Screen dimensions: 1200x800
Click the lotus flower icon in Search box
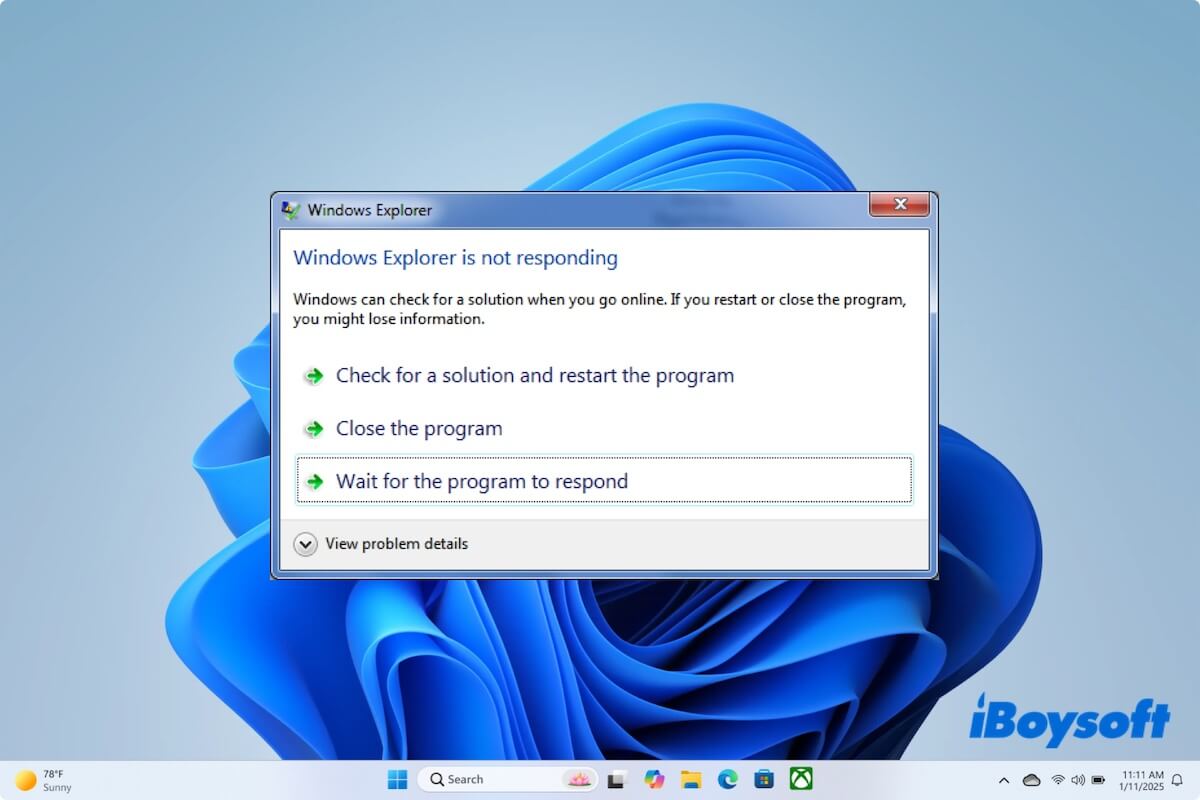pos(578,779)
